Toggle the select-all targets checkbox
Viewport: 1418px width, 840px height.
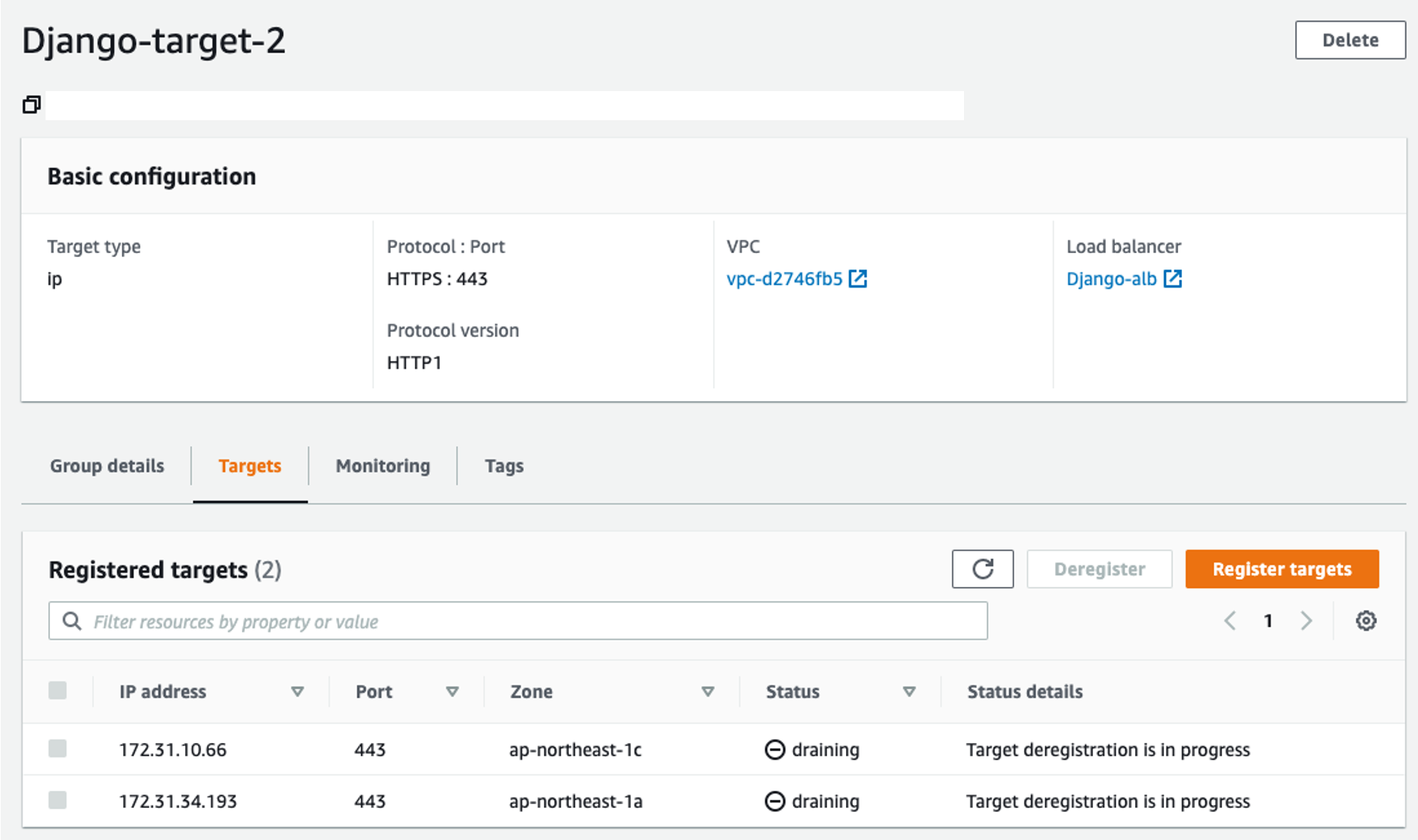coord(57,691)
